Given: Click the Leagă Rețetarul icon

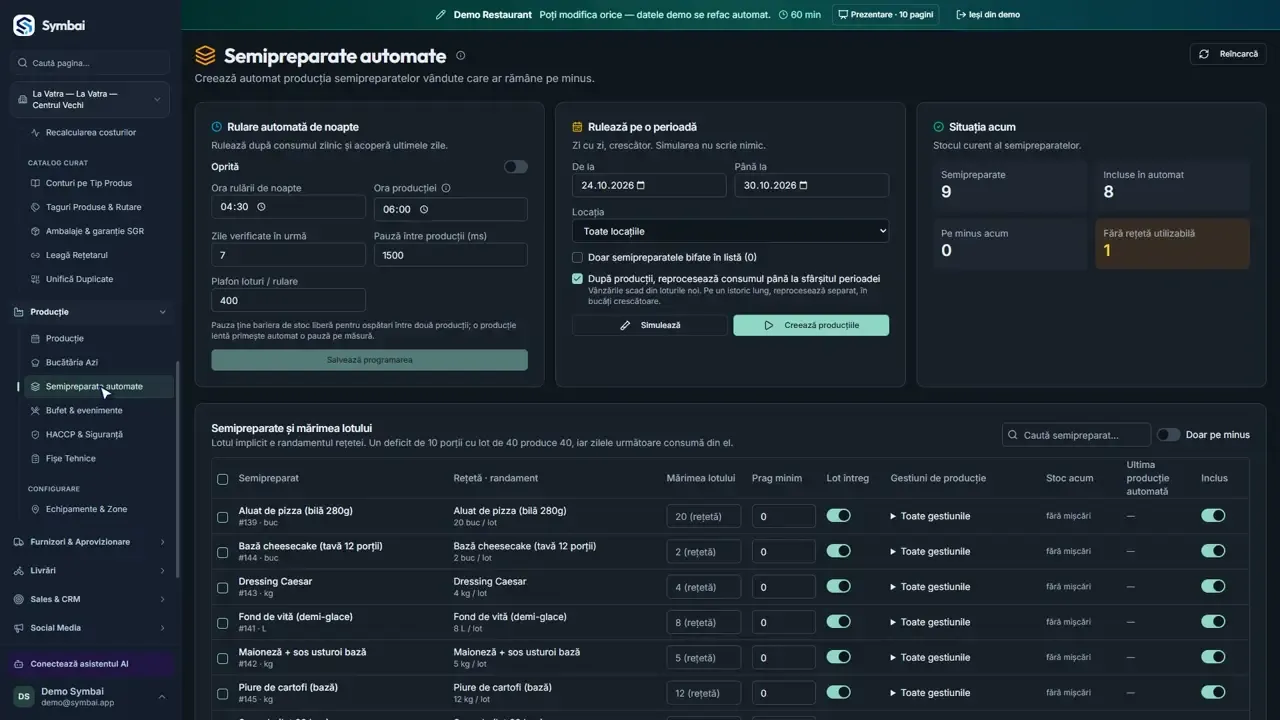Looking at the screenshot, I should coord(36,255).
